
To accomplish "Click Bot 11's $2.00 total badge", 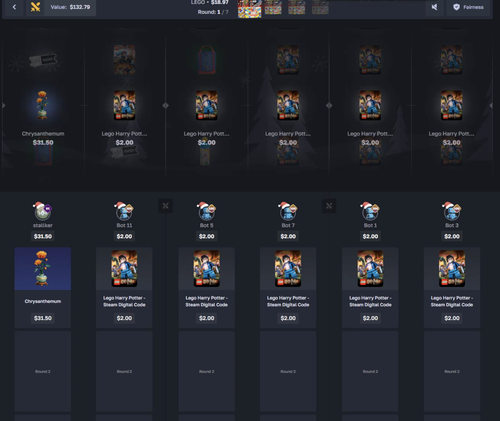I will tap(124, 236).
